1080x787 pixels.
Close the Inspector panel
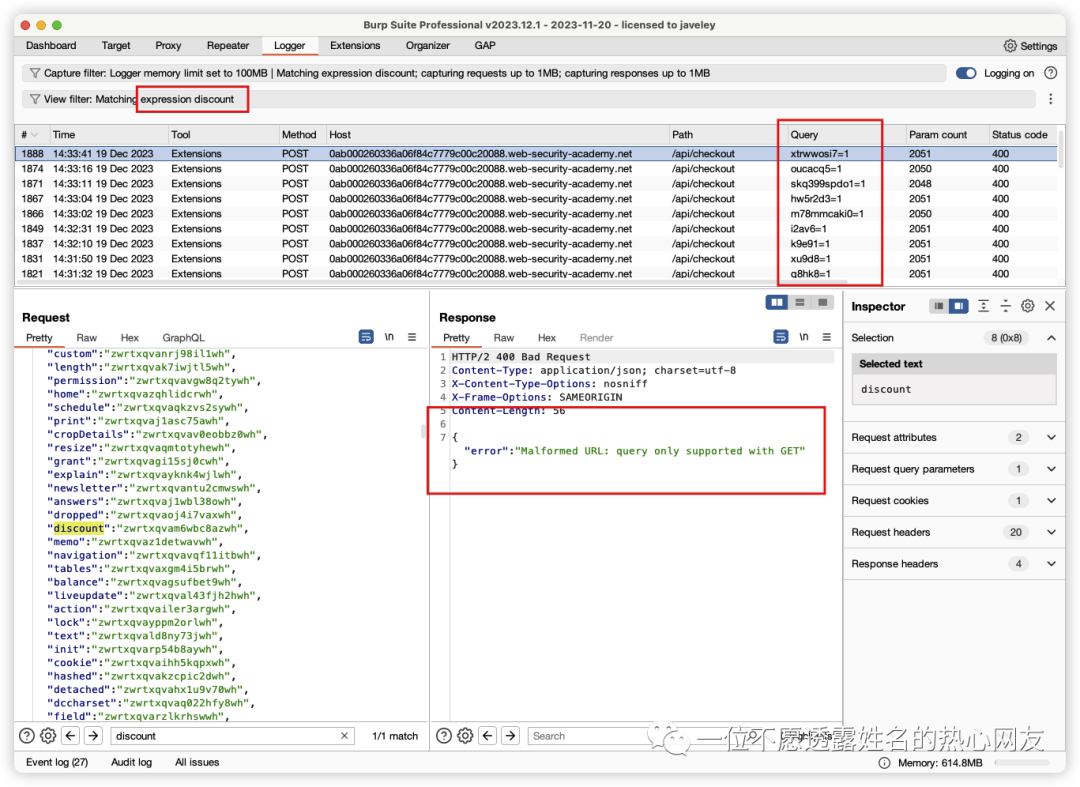coord(1050,306)
